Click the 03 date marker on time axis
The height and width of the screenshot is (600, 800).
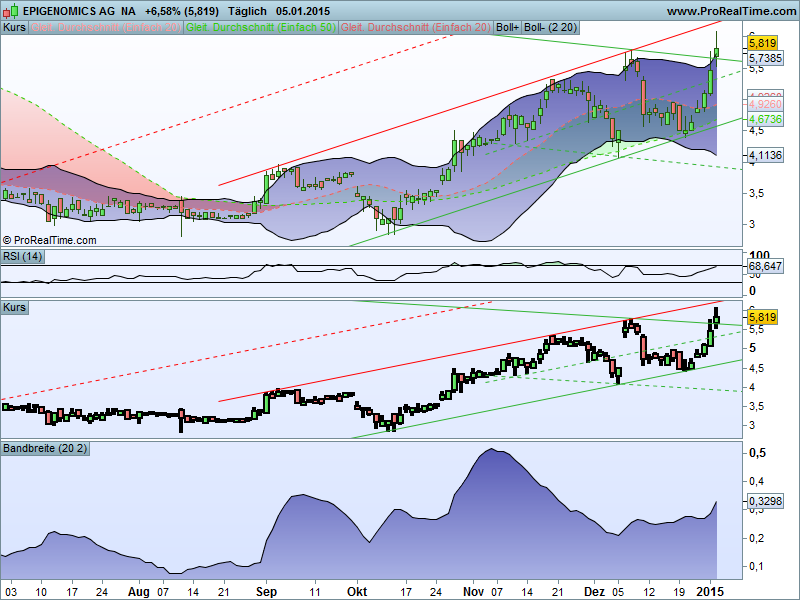(x=11, y=592)
